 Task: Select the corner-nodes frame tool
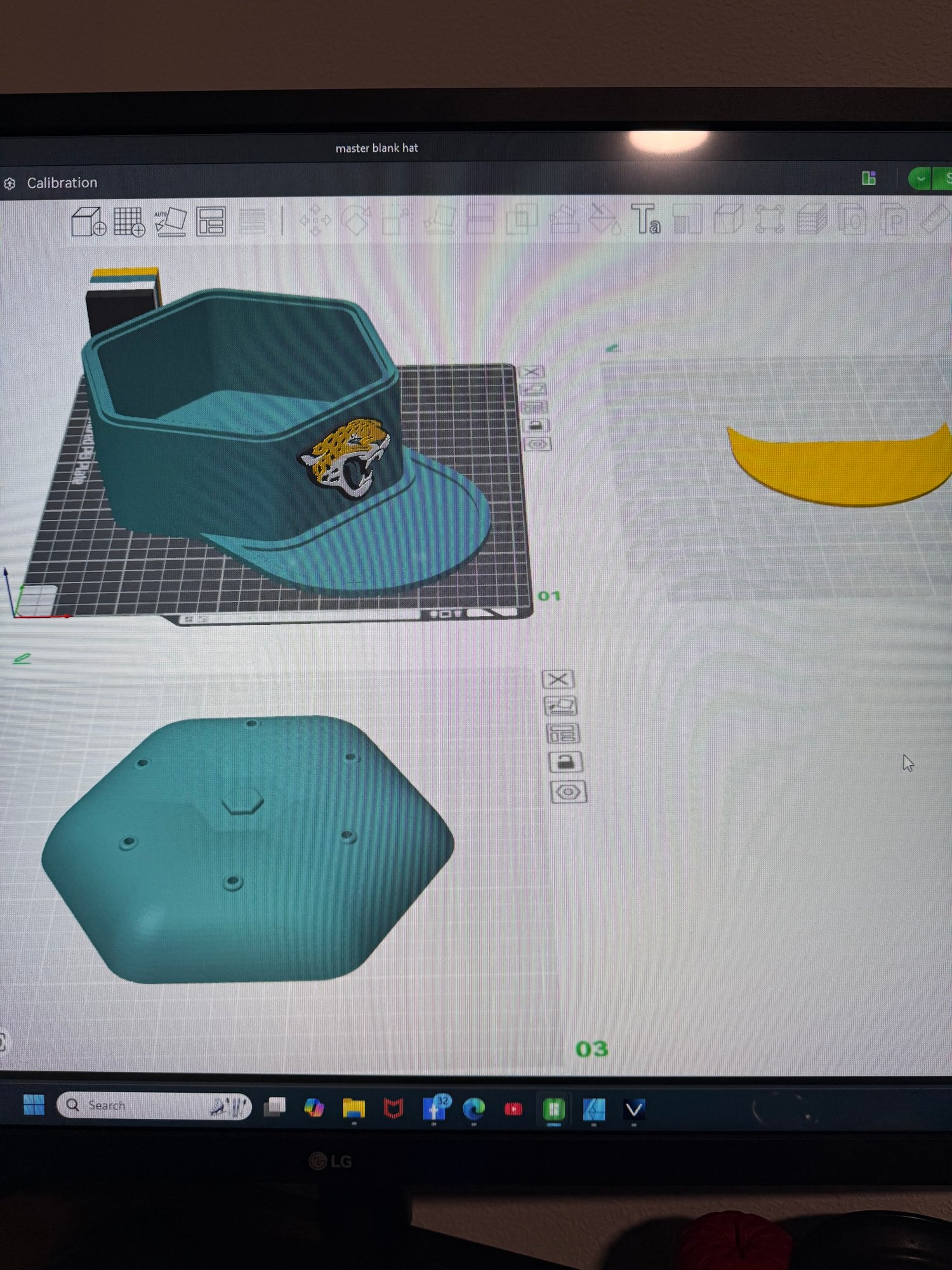click(770, 219)
